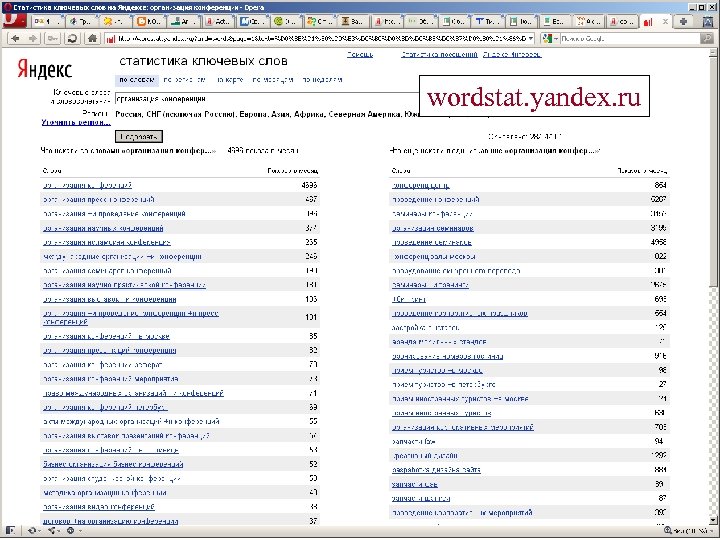Viewport: 720px width, 540px height.
Task: Click the left column count 4996
Action: (x=309, y=186)
